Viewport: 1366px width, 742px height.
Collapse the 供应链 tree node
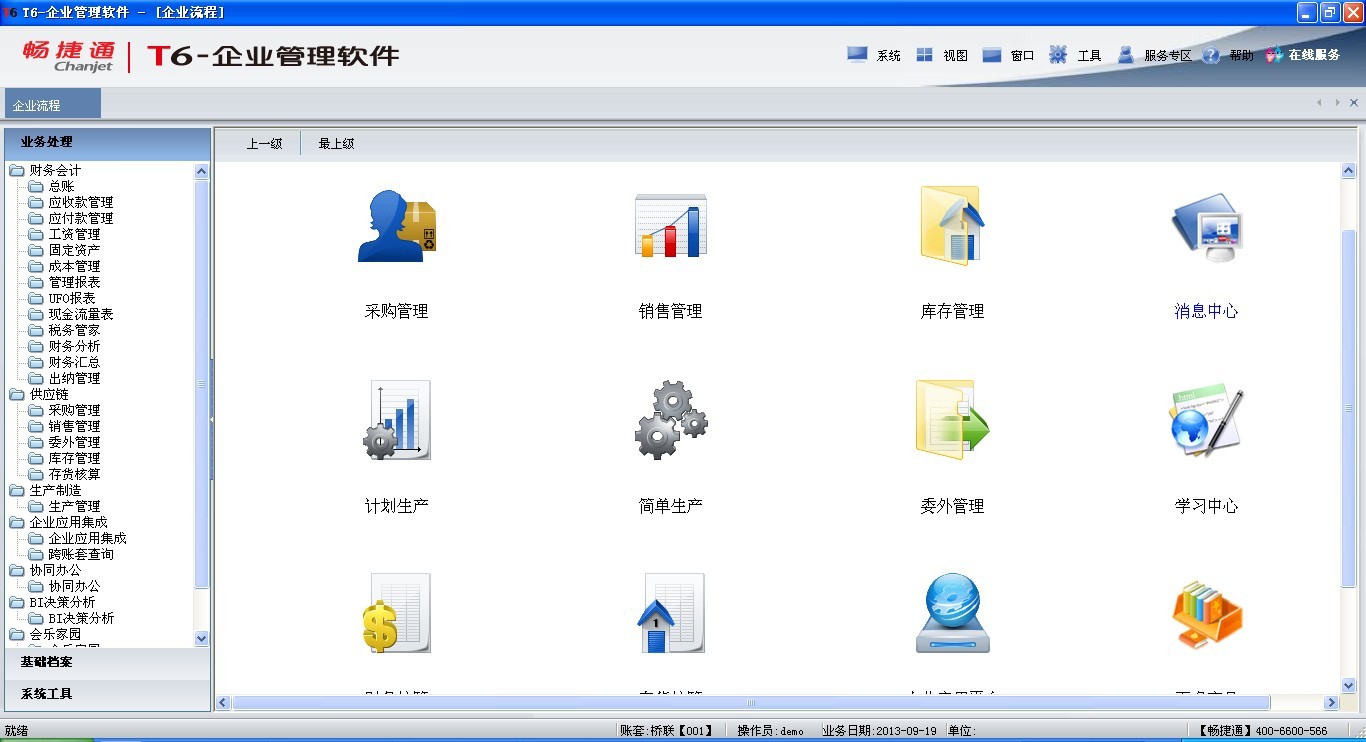pos(17,395)
